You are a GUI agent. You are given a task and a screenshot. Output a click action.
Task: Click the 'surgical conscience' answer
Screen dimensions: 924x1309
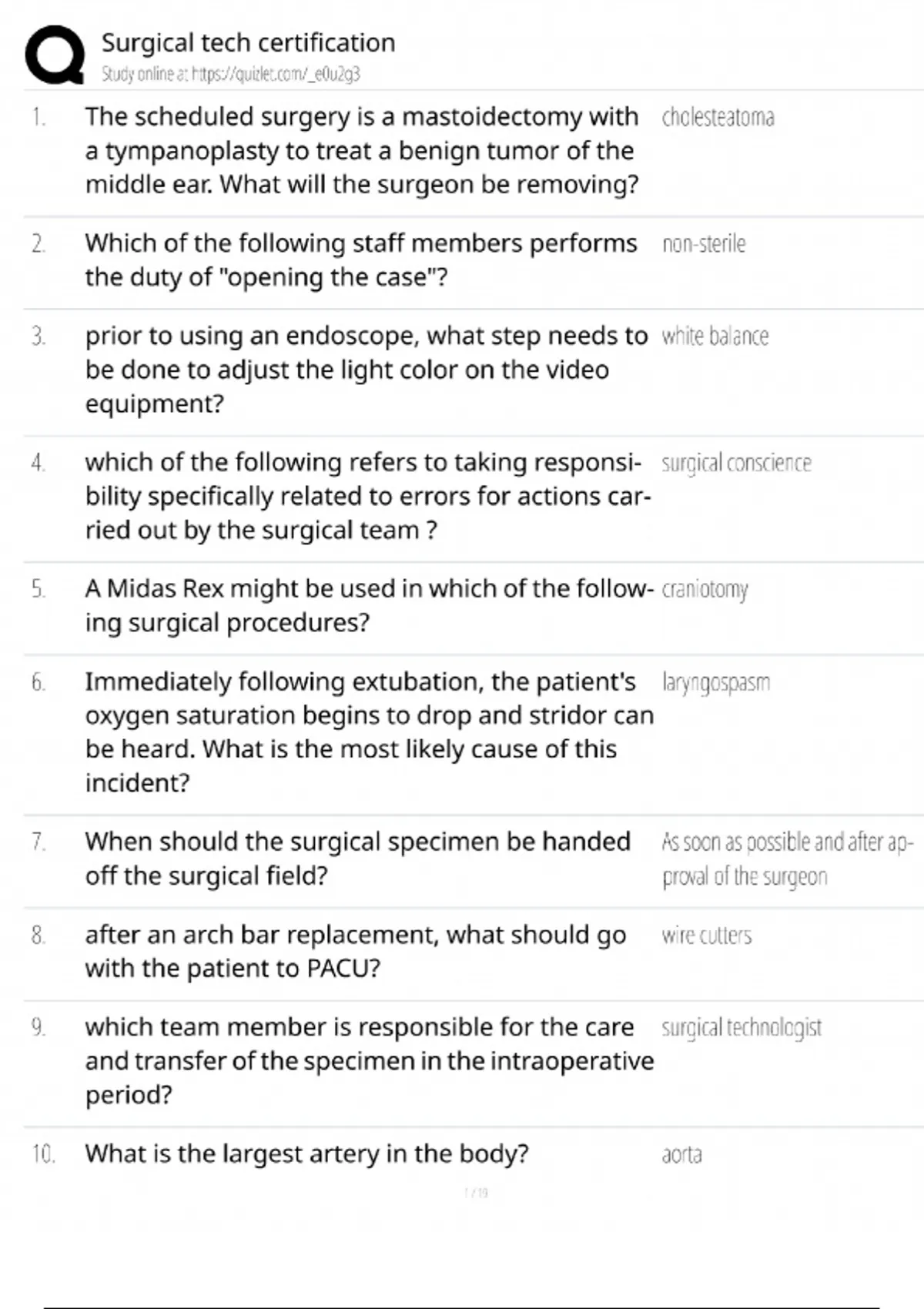(x=736, y=464)
